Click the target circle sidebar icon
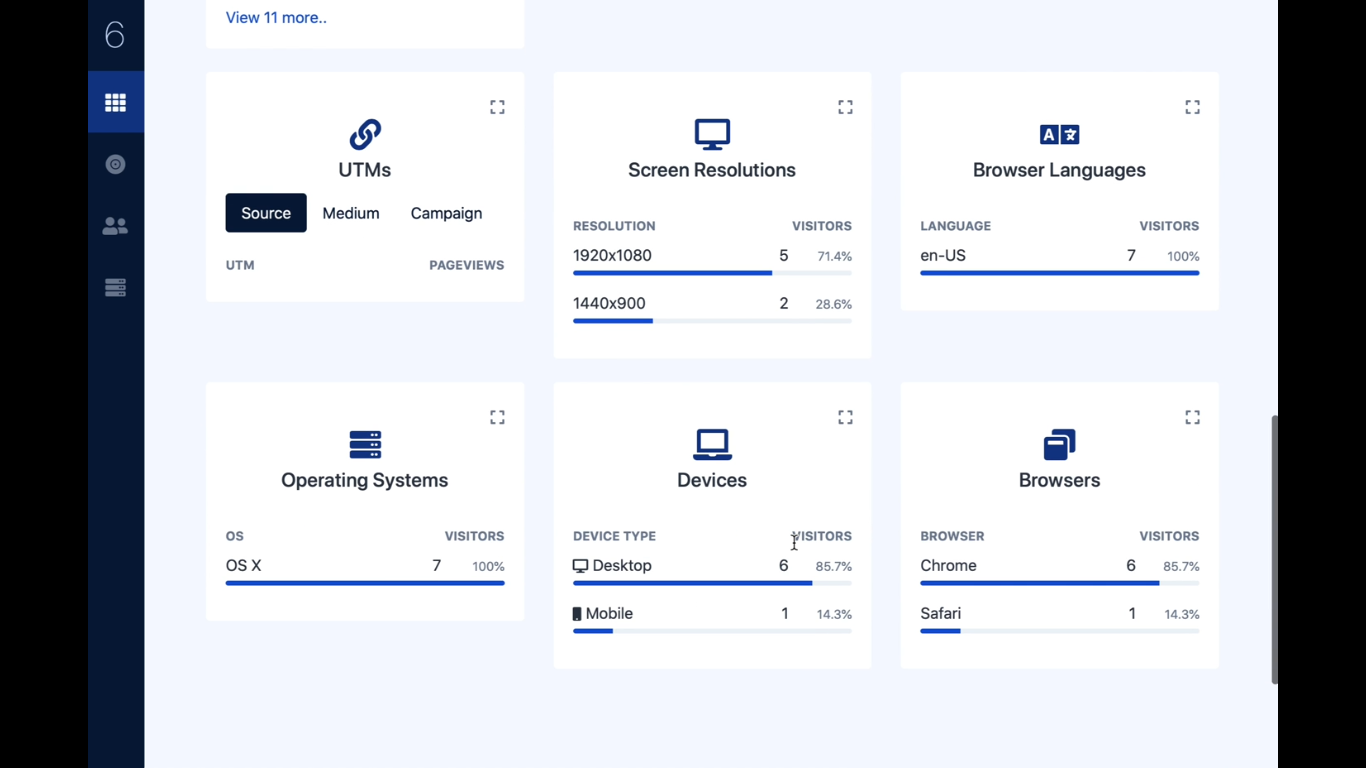The width and height of the screenshot is (1366, 768). tap(115, 164)
